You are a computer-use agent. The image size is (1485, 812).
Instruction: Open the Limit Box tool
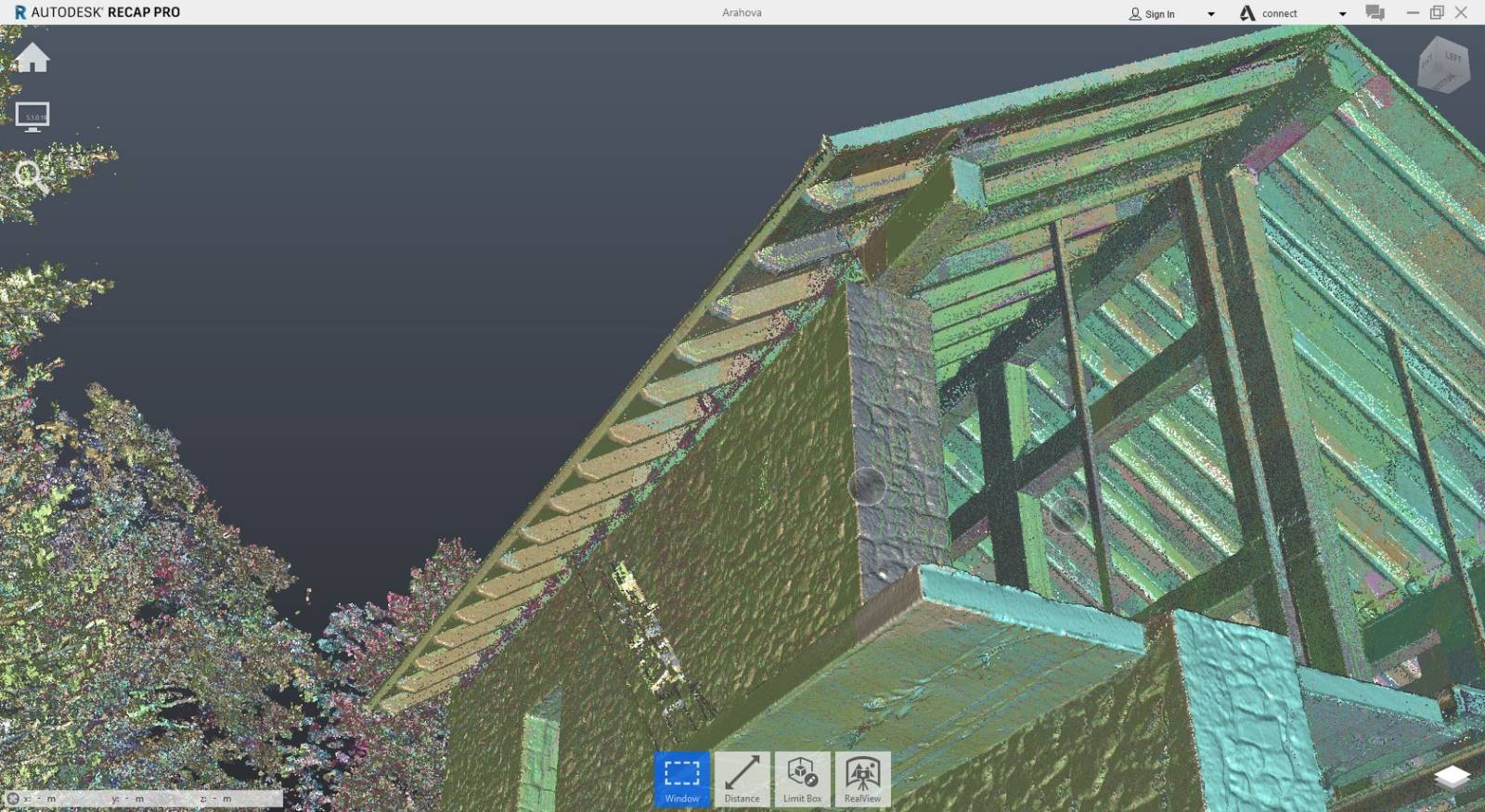pos(802,779)
